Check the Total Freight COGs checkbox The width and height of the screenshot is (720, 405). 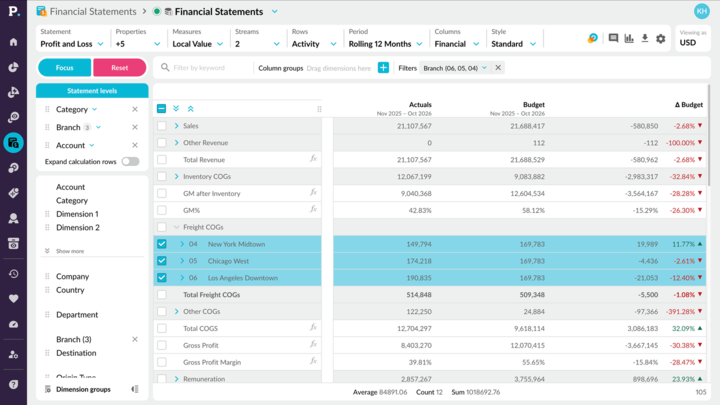162,294
